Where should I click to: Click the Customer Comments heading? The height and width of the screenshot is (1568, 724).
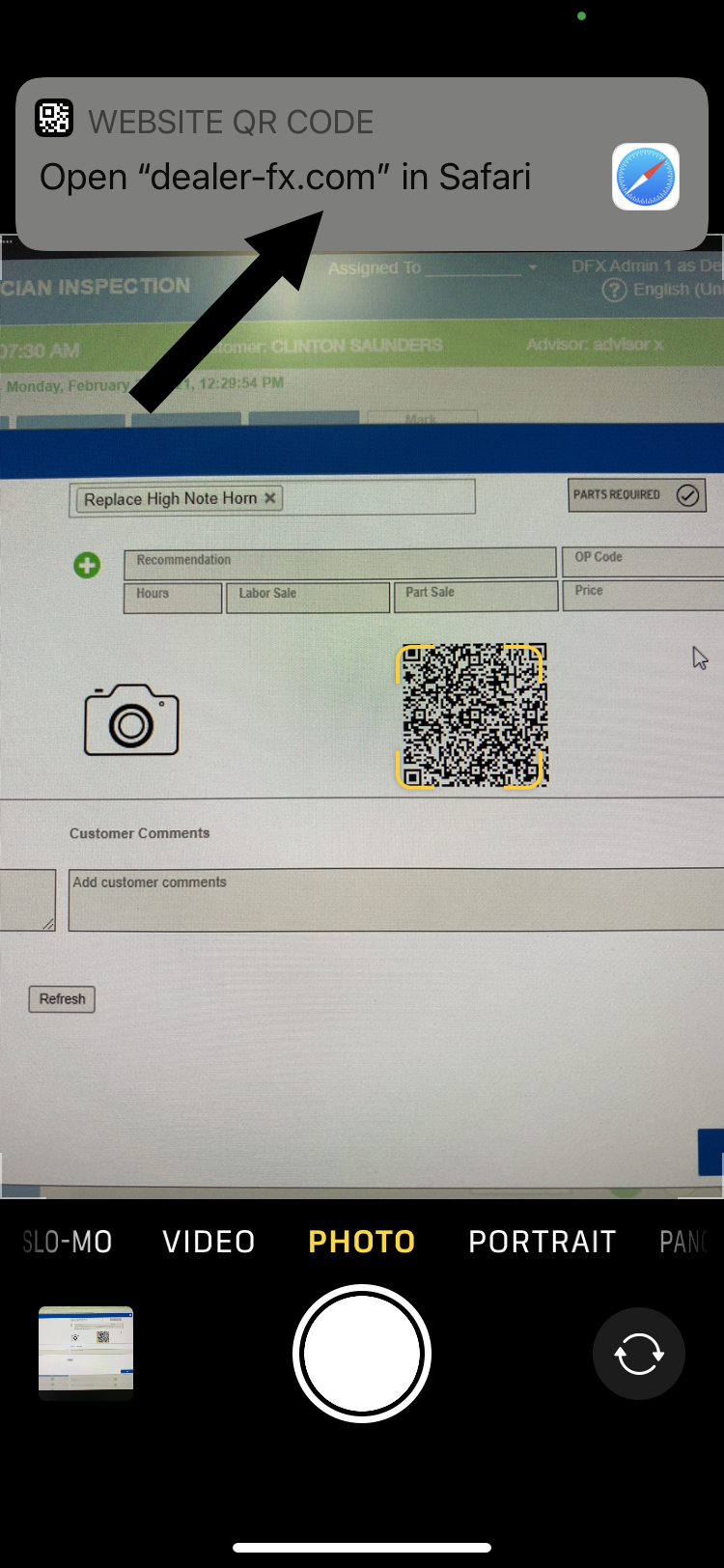(x=139, y=833)
